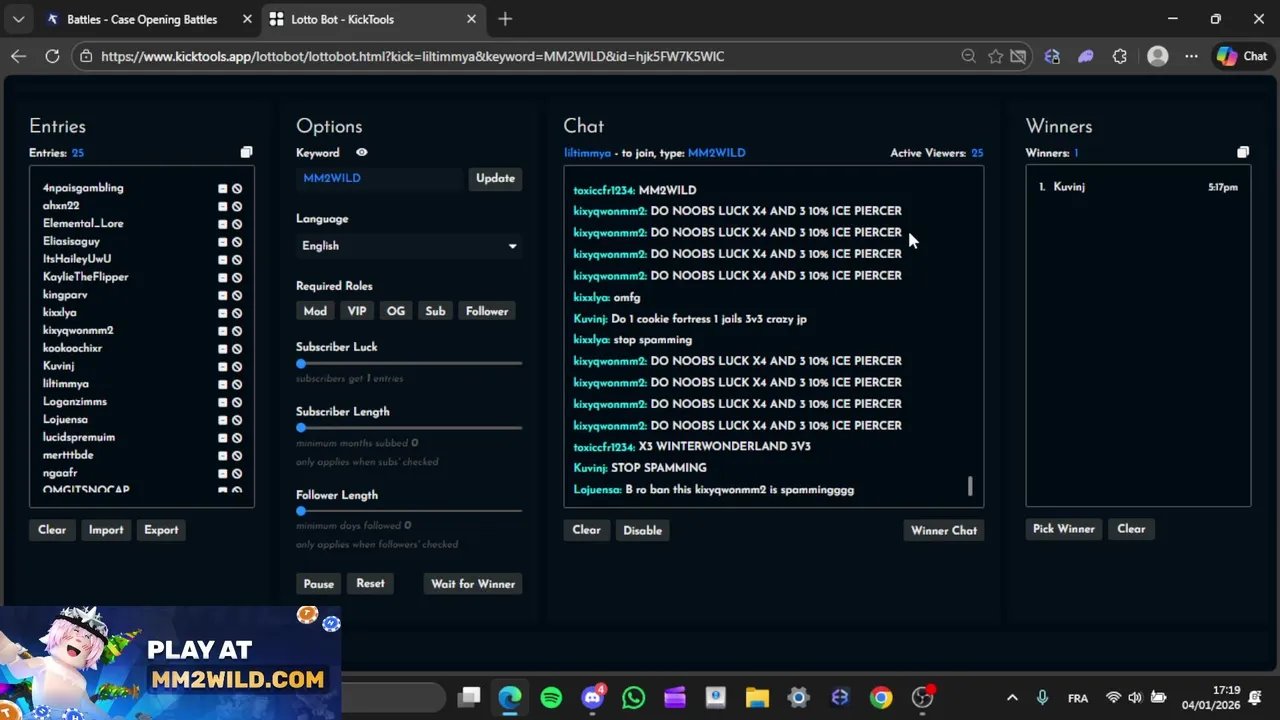Remove entry ItsHaileyUwU with the minus box

pos(222,259)
